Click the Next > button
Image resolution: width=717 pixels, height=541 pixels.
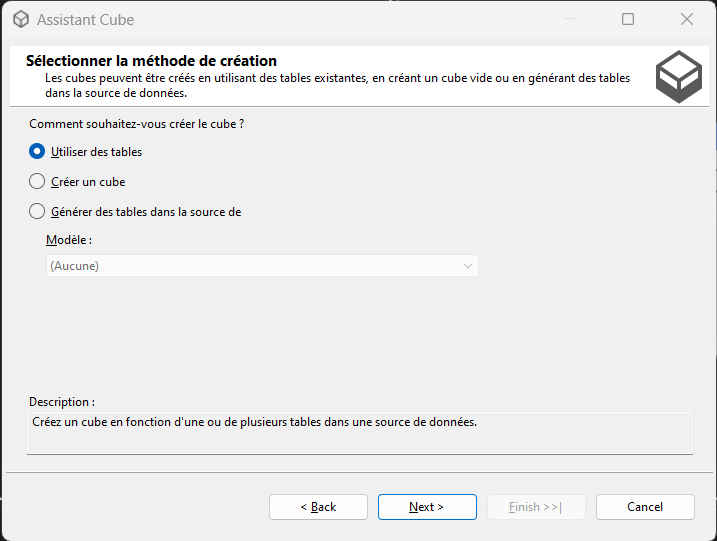click(427, 507)
